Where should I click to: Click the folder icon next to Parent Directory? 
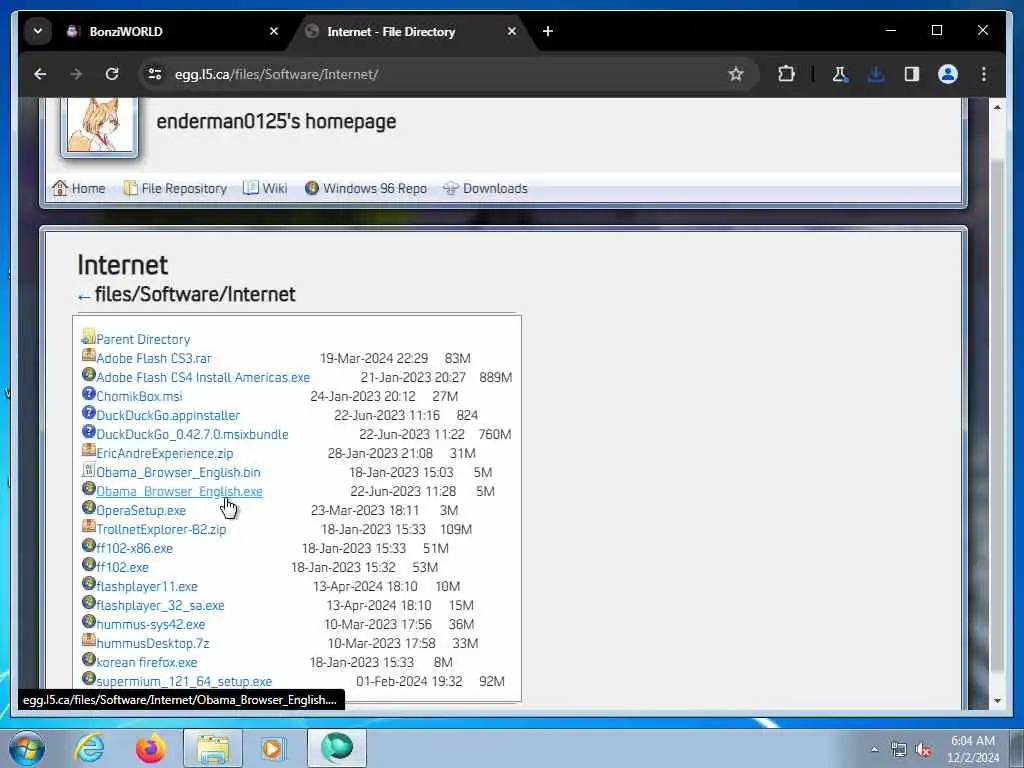pos(89,337)
